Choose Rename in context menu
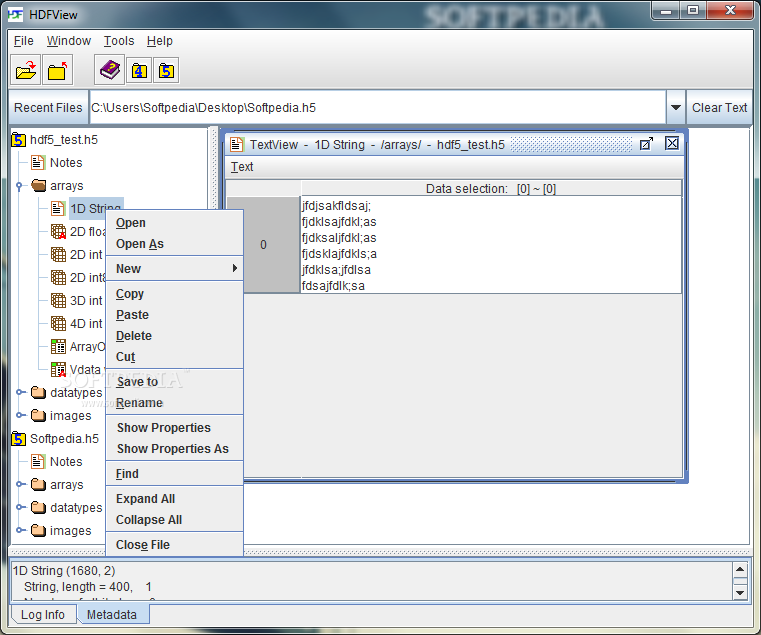This screenshot has height=635, width=761. click(x=174, y=403)
